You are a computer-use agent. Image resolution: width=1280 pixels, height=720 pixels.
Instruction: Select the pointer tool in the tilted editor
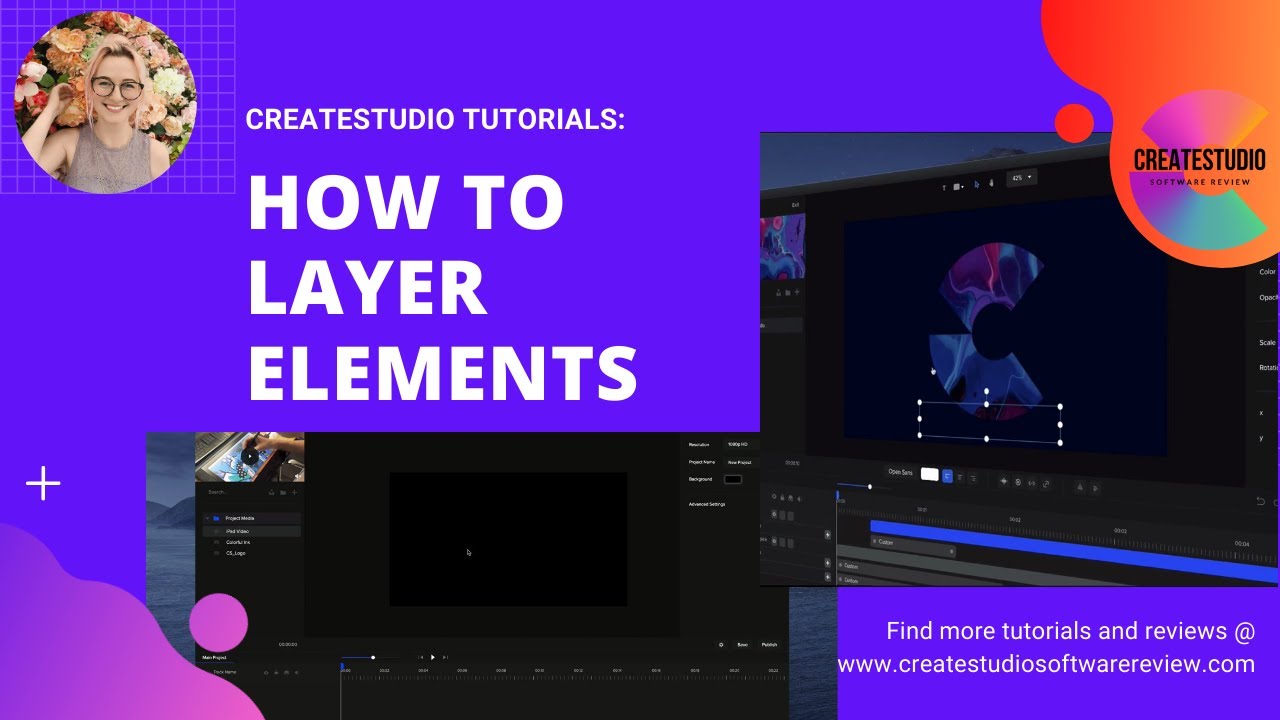pyautogui.click(x=977, y=184)
